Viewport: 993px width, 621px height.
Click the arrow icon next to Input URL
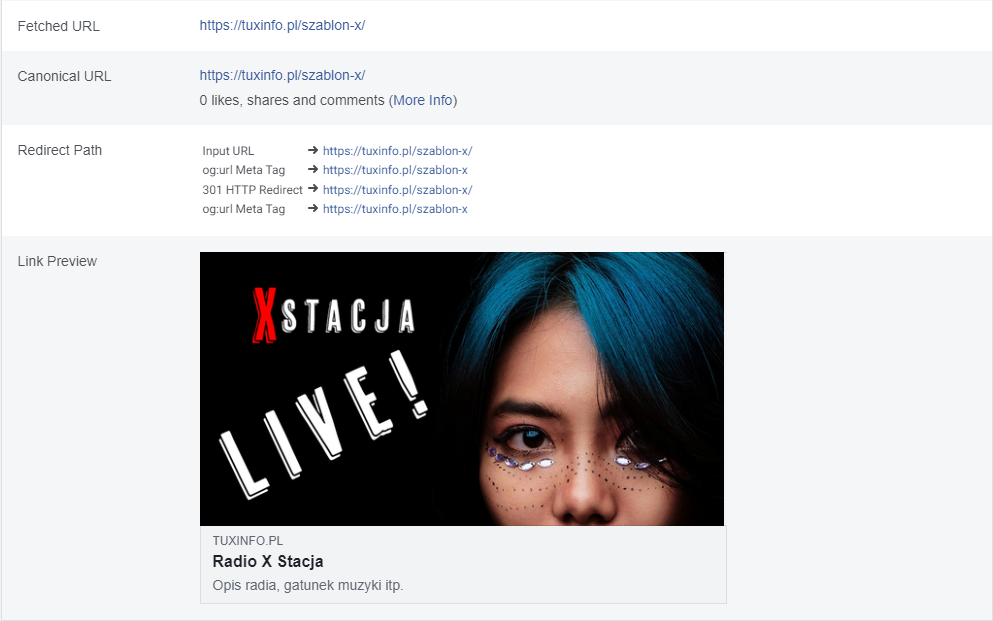[x=313, y=150]
